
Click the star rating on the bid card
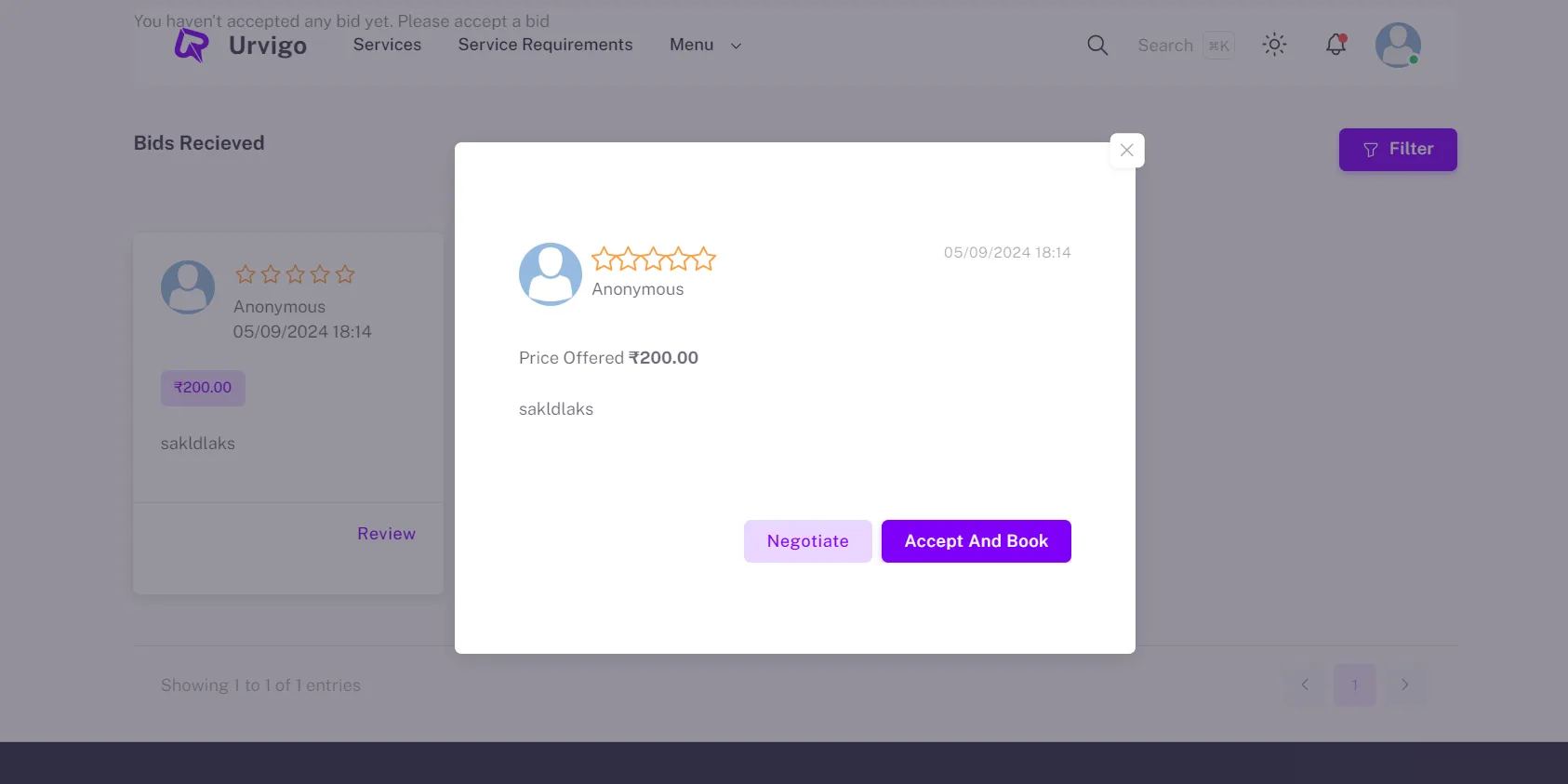pyautogui.click(x=295, y=274)
